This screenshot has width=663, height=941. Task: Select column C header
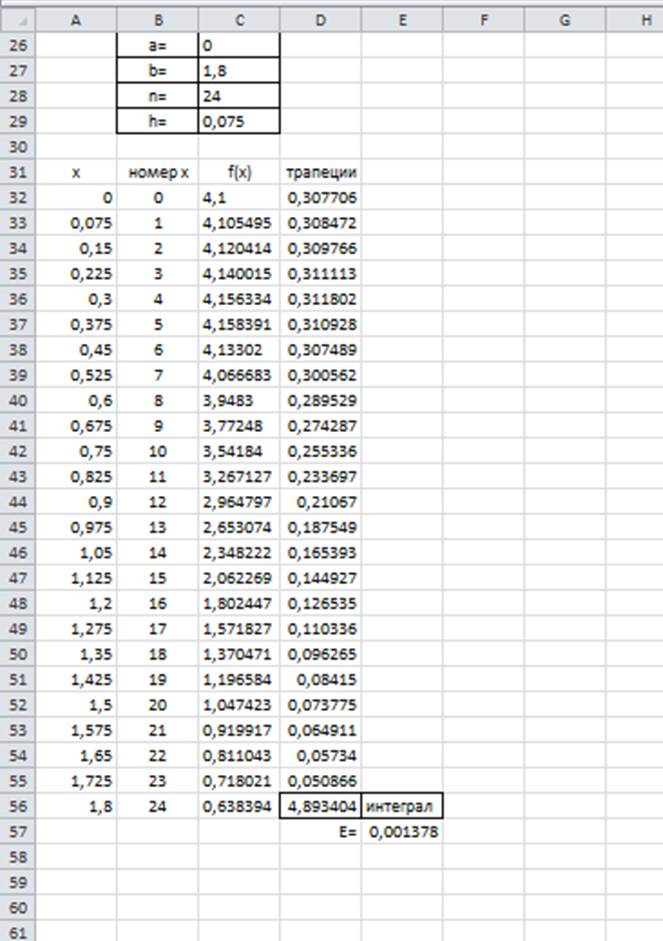click(239, 20)
